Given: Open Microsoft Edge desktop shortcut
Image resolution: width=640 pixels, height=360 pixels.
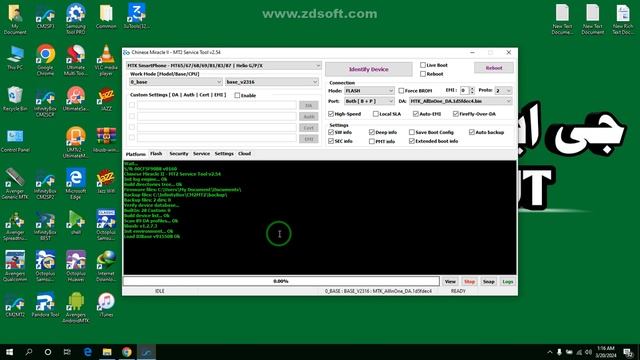Looking at the screenshot, I should (76, 184).
